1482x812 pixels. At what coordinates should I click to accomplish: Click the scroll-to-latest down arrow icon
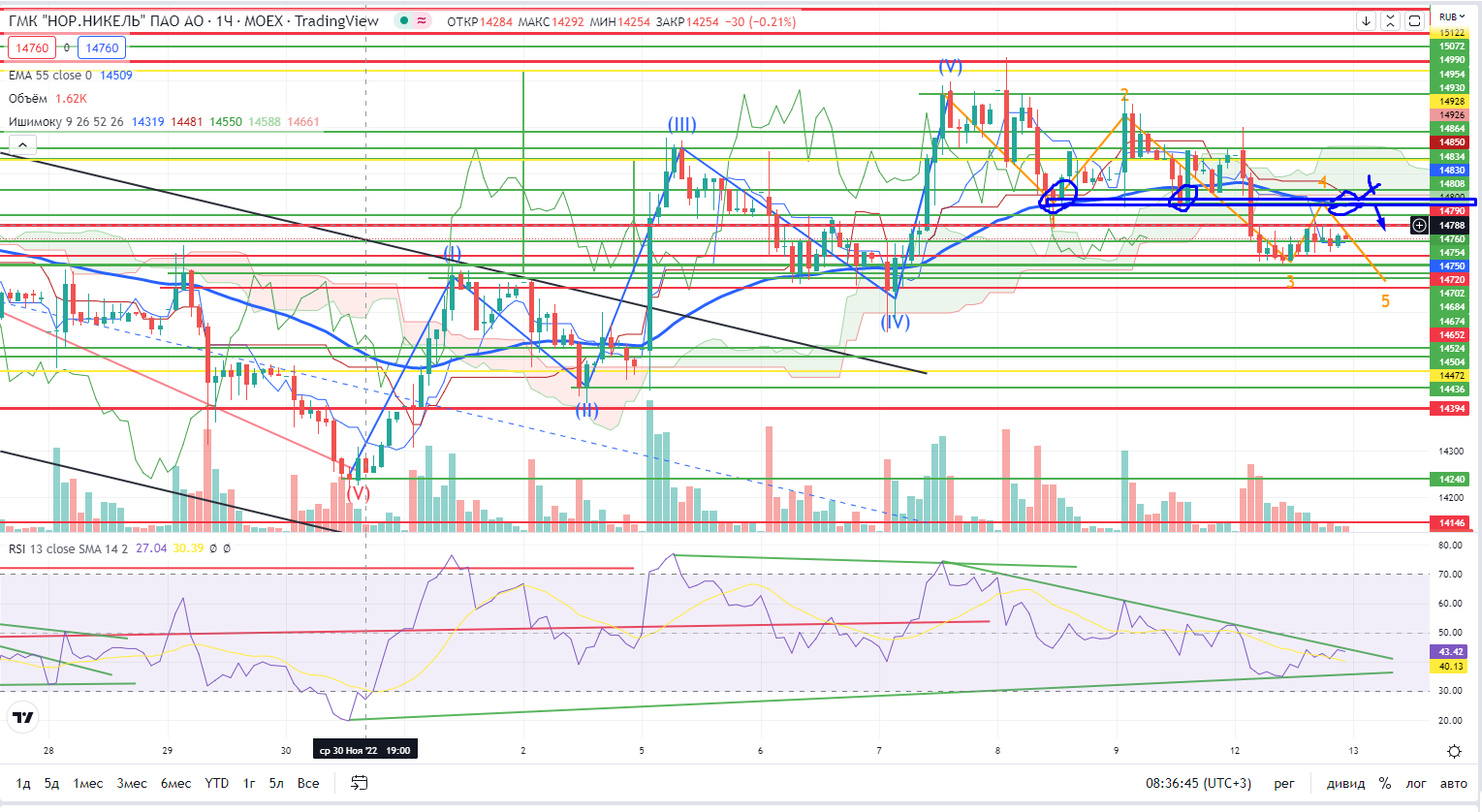pyautogui.click(x=1366, y=21)
